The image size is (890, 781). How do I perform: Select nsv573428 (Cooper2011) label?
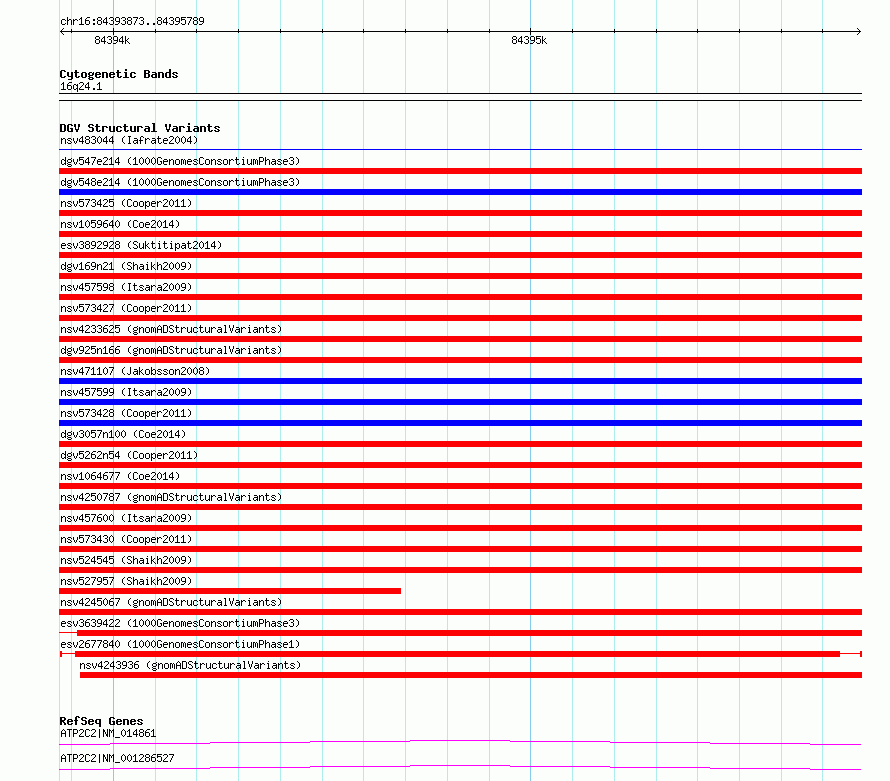click(x=126, y=413)
